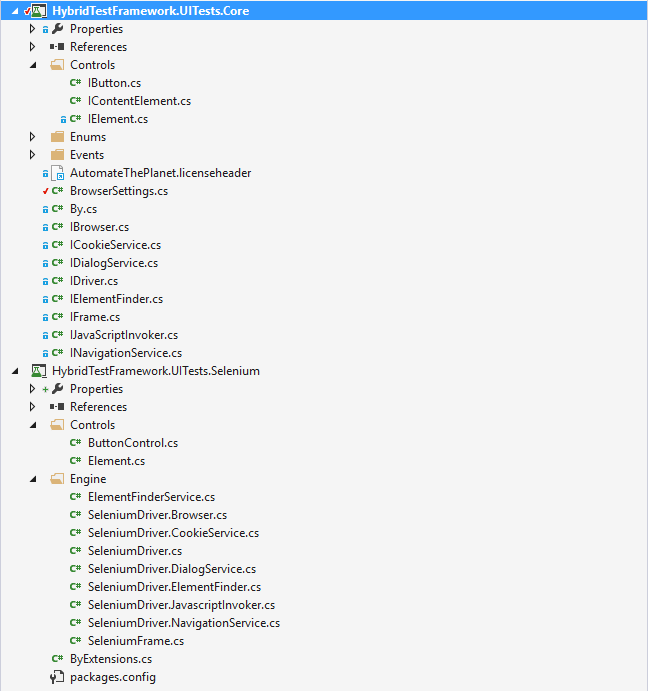Select the HybridTestFramework.UITests.Core project

(x=151, y=11)
